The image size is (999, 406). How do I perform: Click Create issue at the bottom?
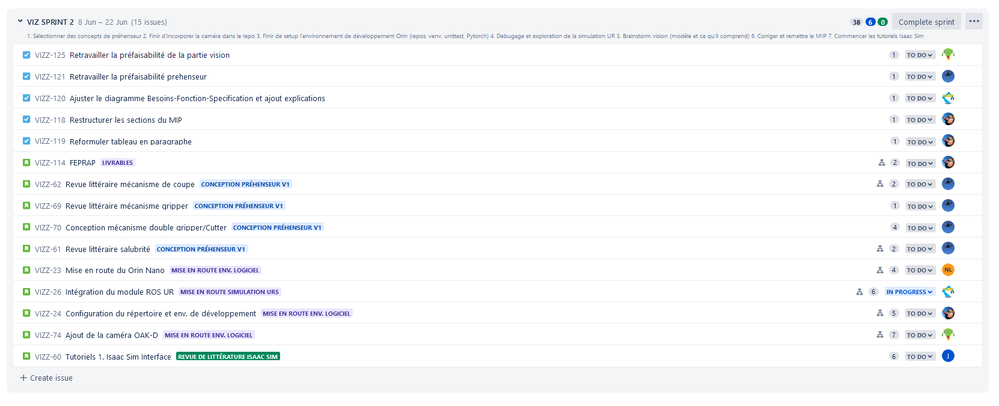(x=46, y=378)
